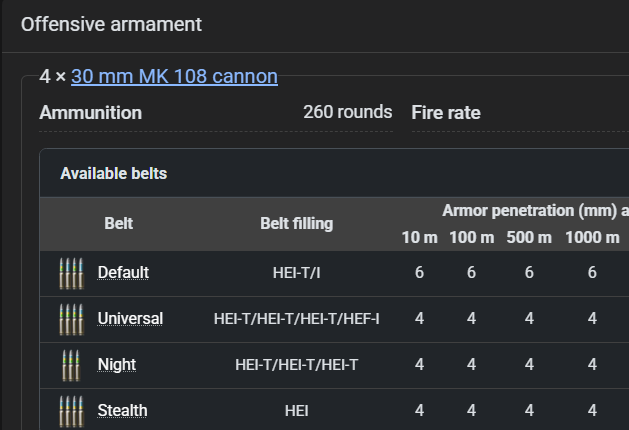
Task: Click the 260 rounds ammunition value
Action: coord(348,112)
